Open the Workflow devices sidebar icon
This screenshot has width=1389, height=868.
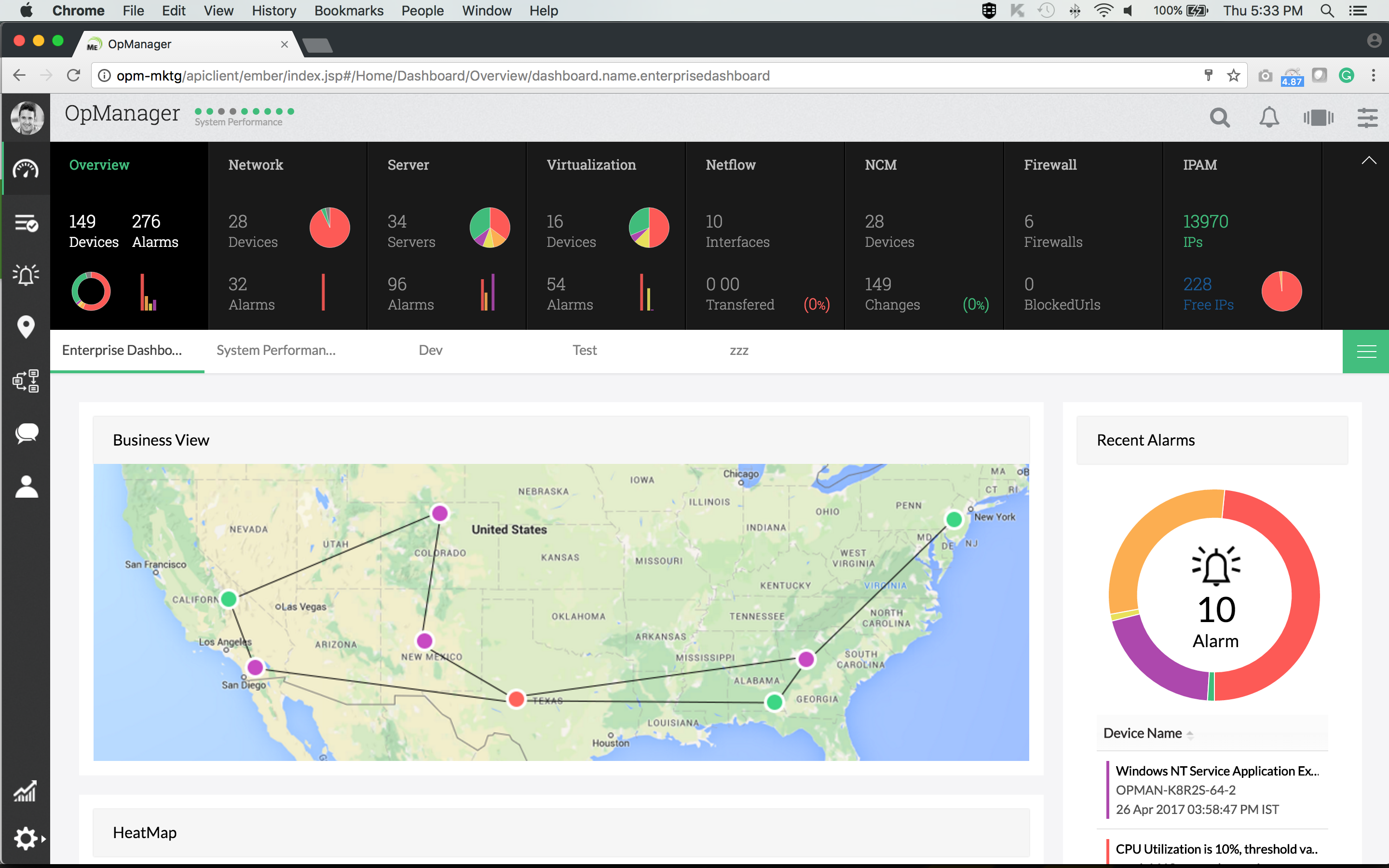(x=26, y=380)
